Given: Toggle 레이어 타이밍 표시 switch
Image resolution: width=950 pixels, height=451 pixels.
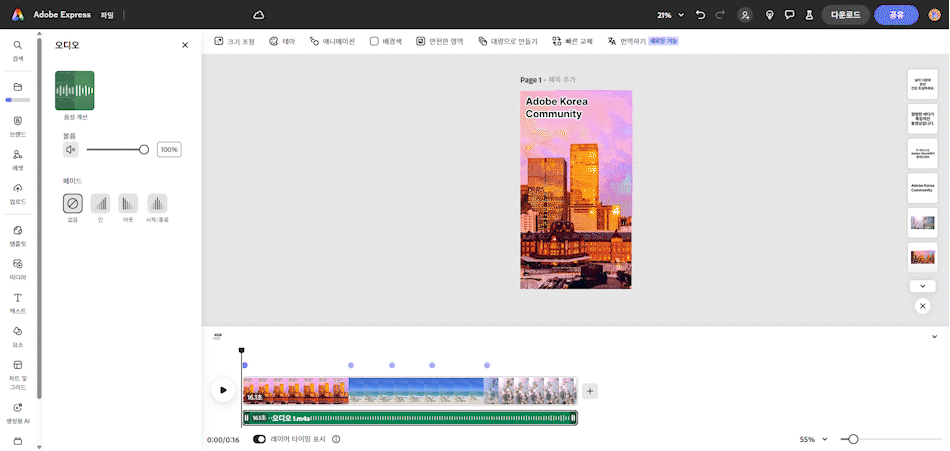Looking at the screenshot, I should [259, 439].
